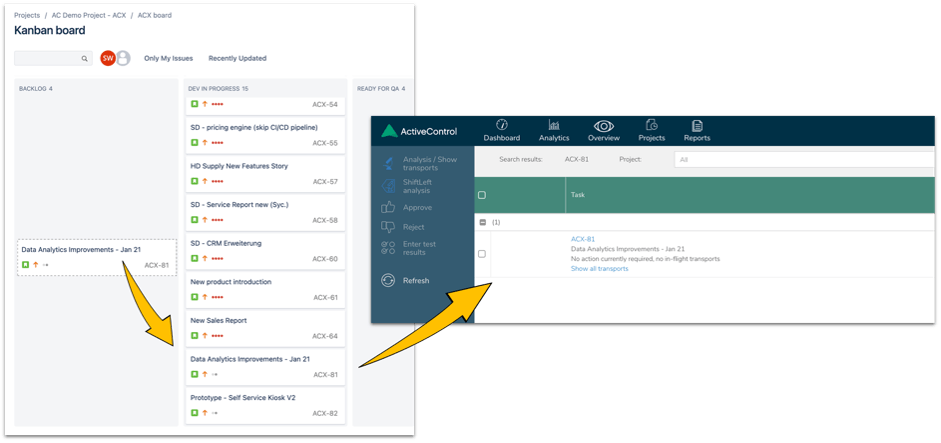Screen dimensions: 941x443
Task: Click the search magnifier icon on Kanban board
Action: click(85, 59)
